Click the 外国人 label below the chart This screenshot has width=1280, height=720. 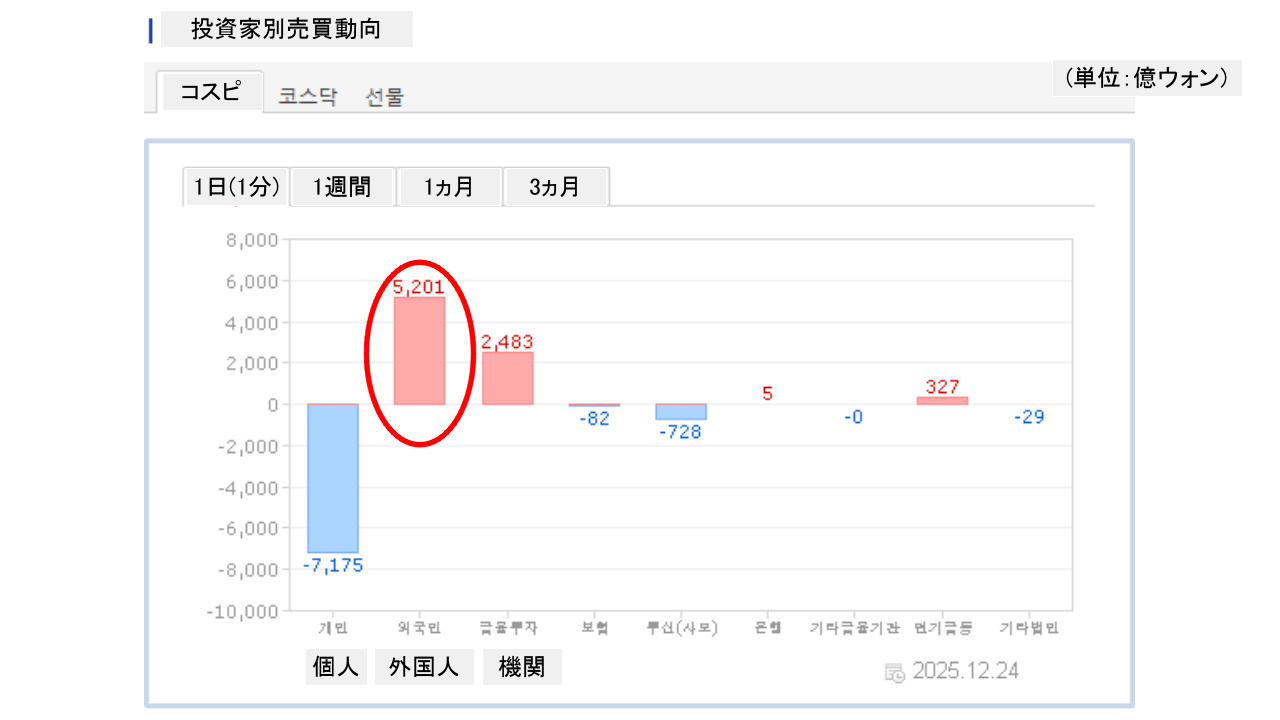click(x=424, y=667)
